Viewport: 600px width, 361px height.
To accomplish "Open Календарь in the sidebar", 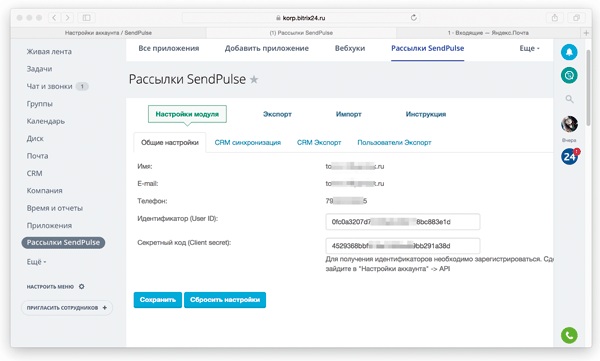I will pos(46,121).
